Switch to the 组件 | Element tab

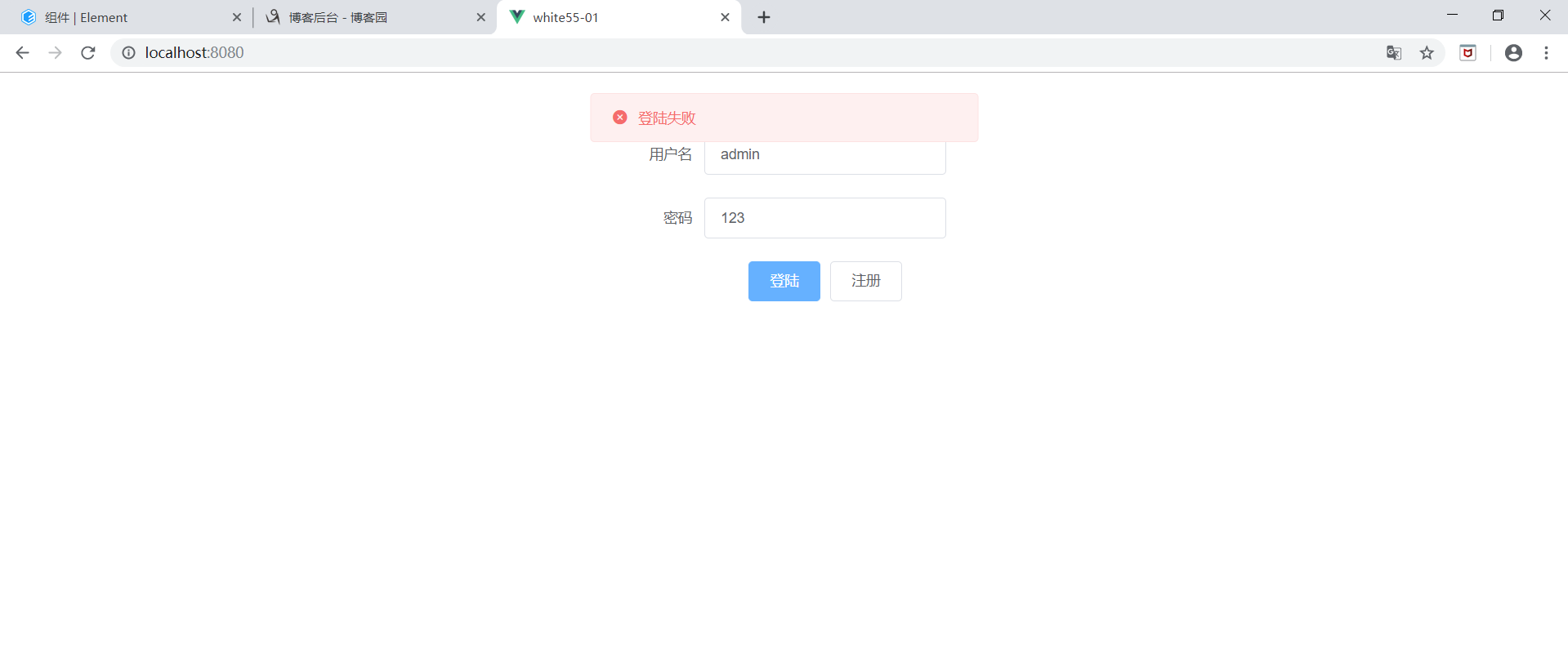coord(131,17)
